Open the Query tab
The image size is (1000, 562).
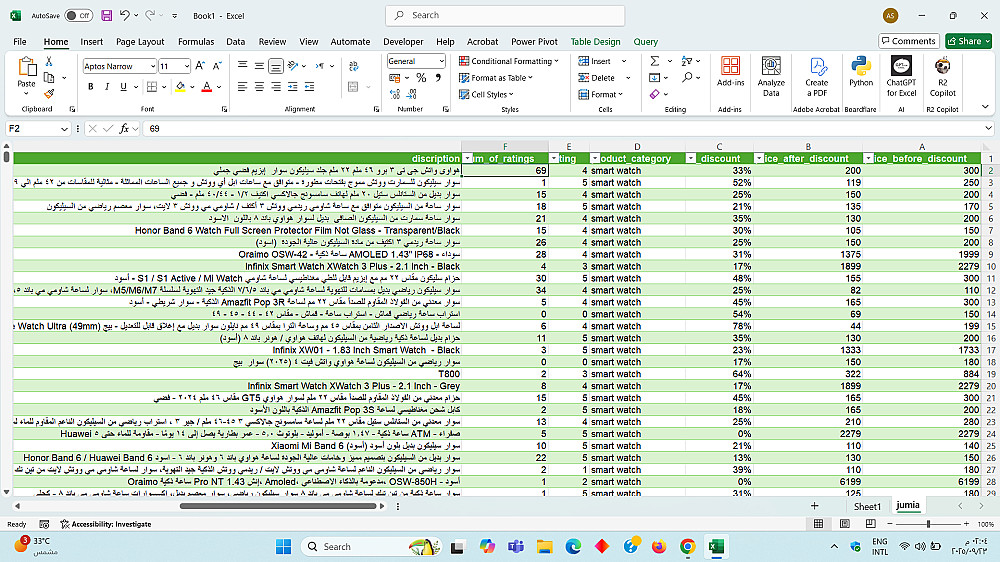coord(645,41)
